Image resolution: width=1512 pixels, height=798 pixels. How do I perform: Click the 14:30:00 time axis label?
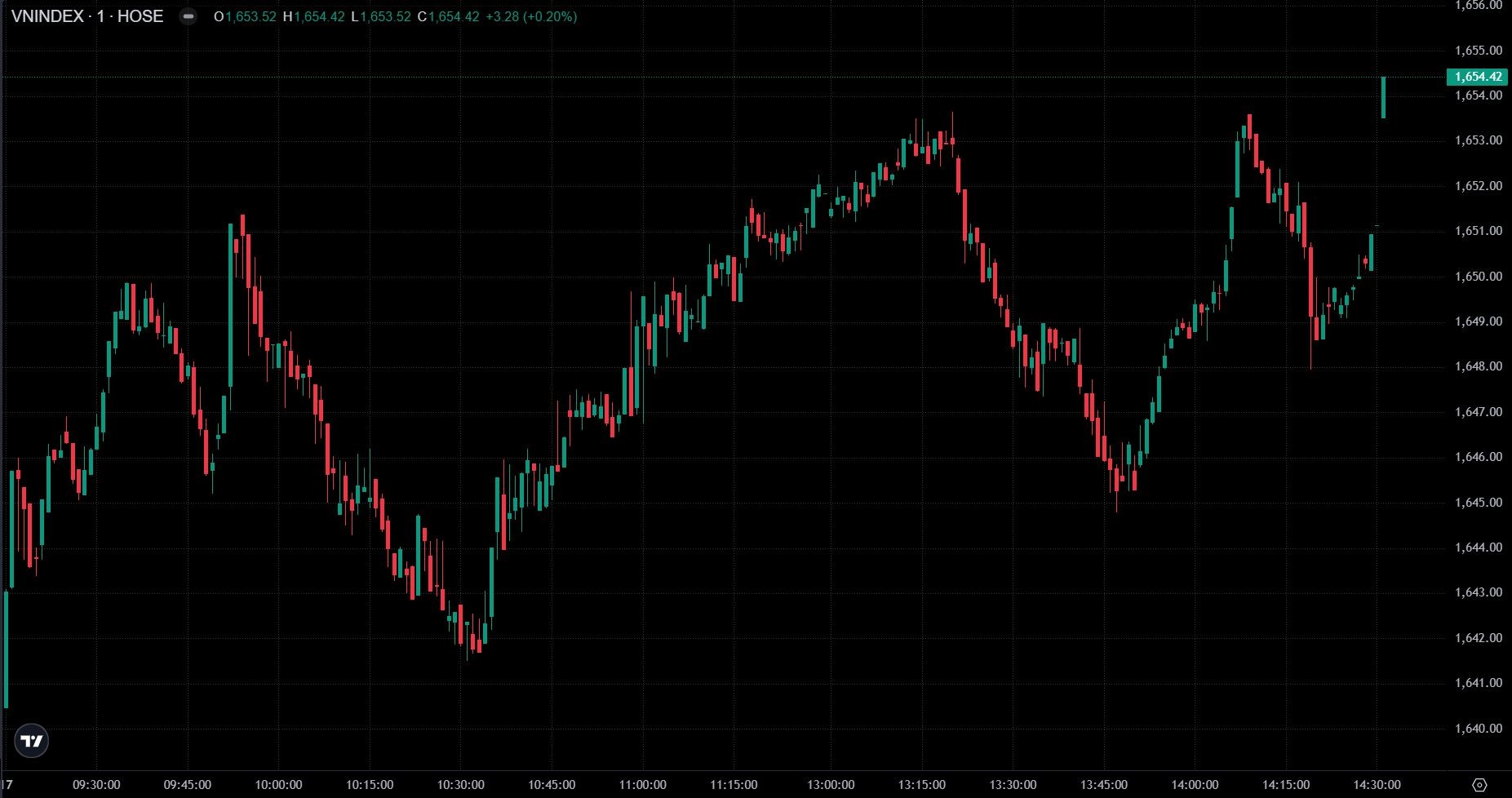(1377, 785)
